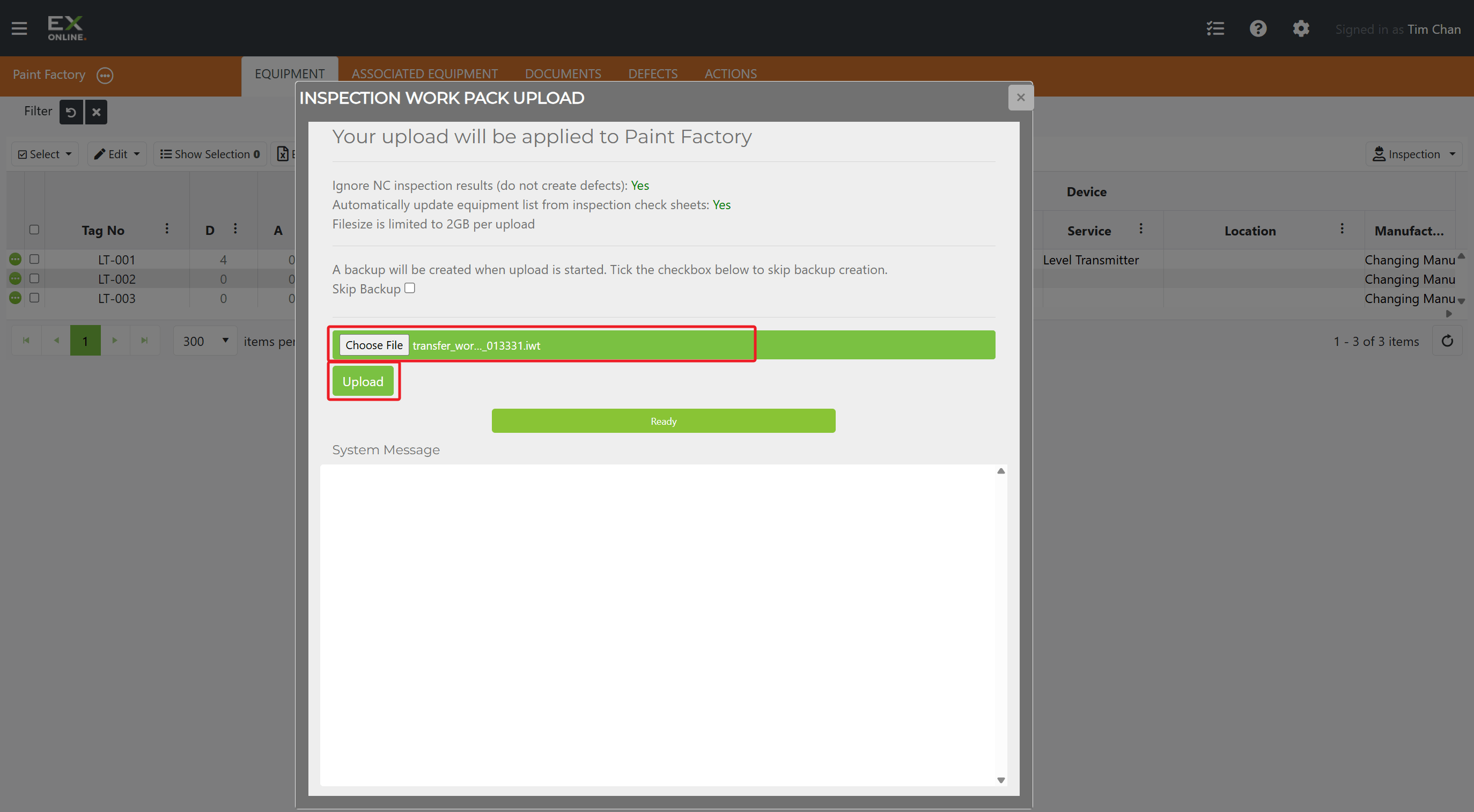Click page 1 in the pager
Viewport: 1474px width, 812px height.
point(85,341)
